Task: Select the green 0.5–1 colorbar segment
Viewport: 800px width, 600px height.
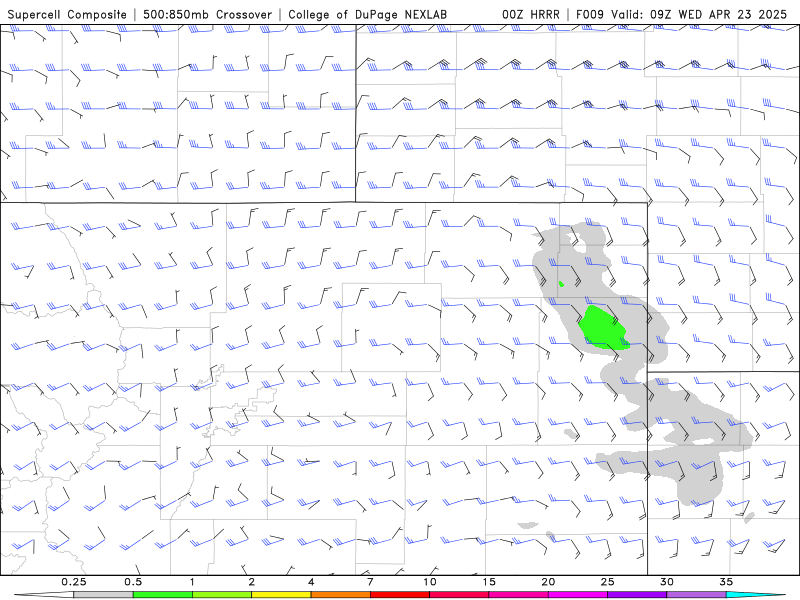Action: coord(162,595)
